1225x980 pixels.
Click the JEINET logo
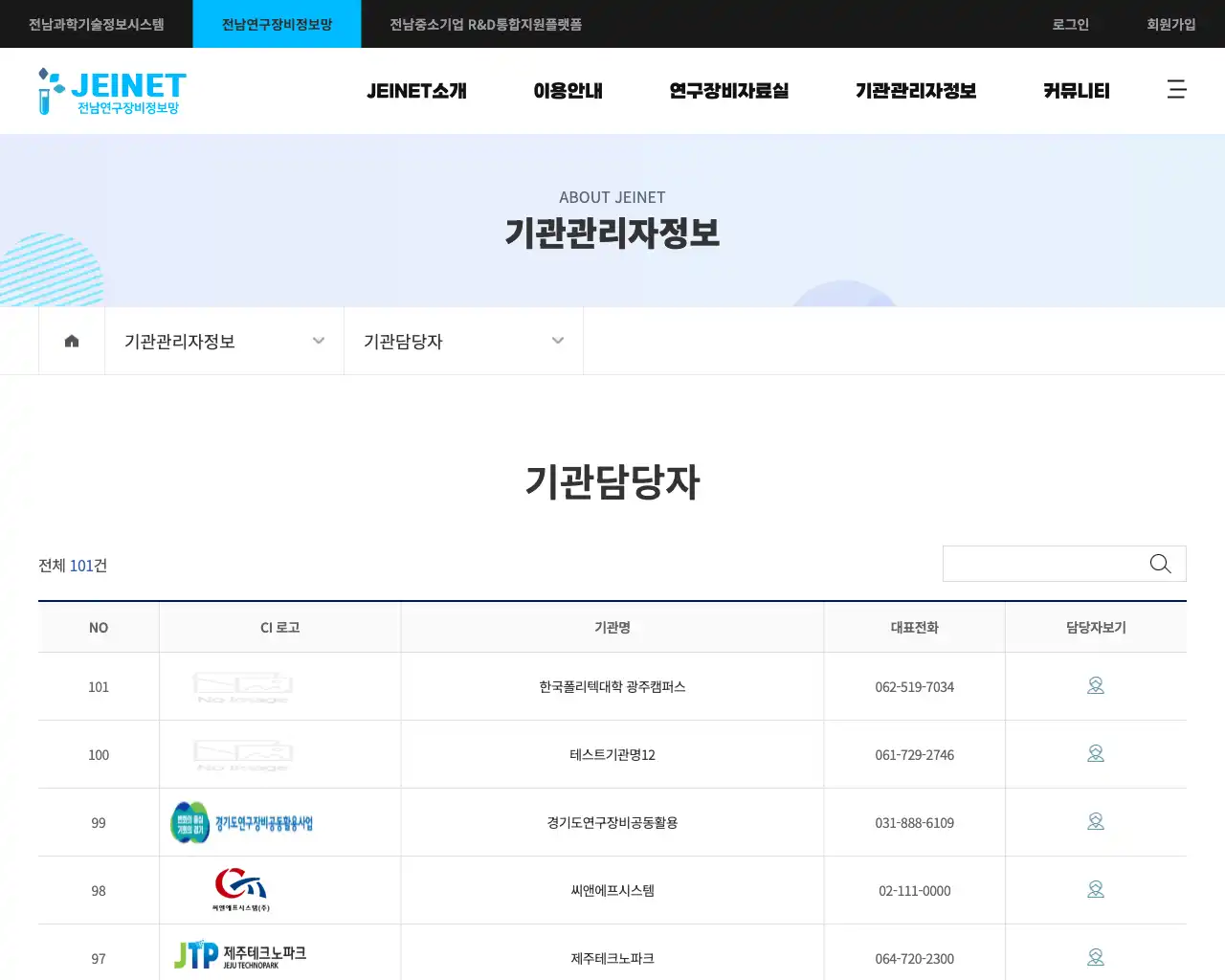(x=111, y=91)
